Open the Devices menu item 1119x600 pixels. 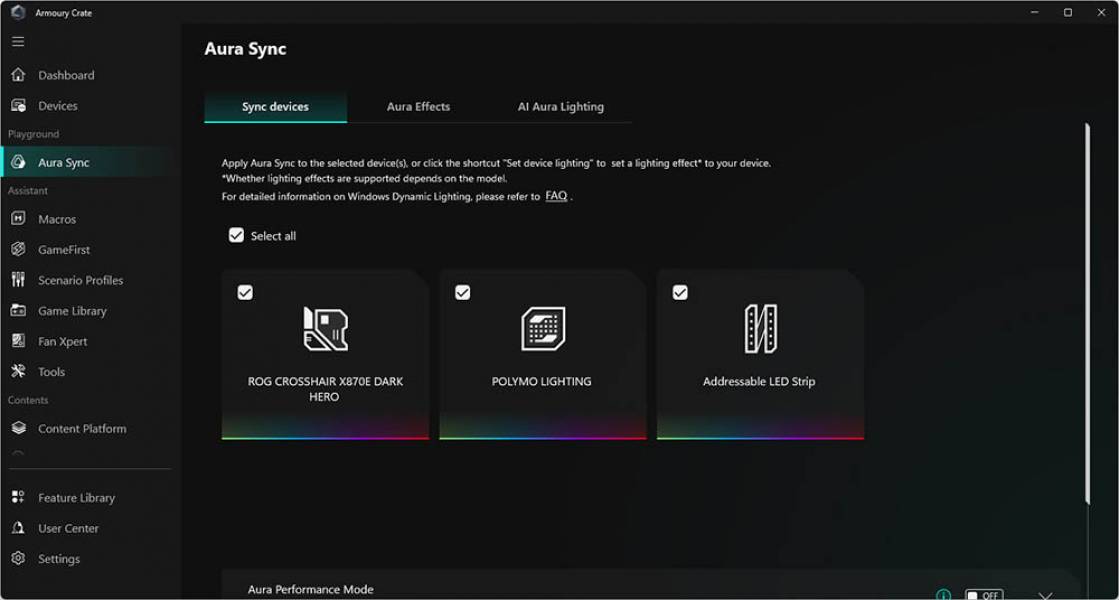(x=58, y=106)
